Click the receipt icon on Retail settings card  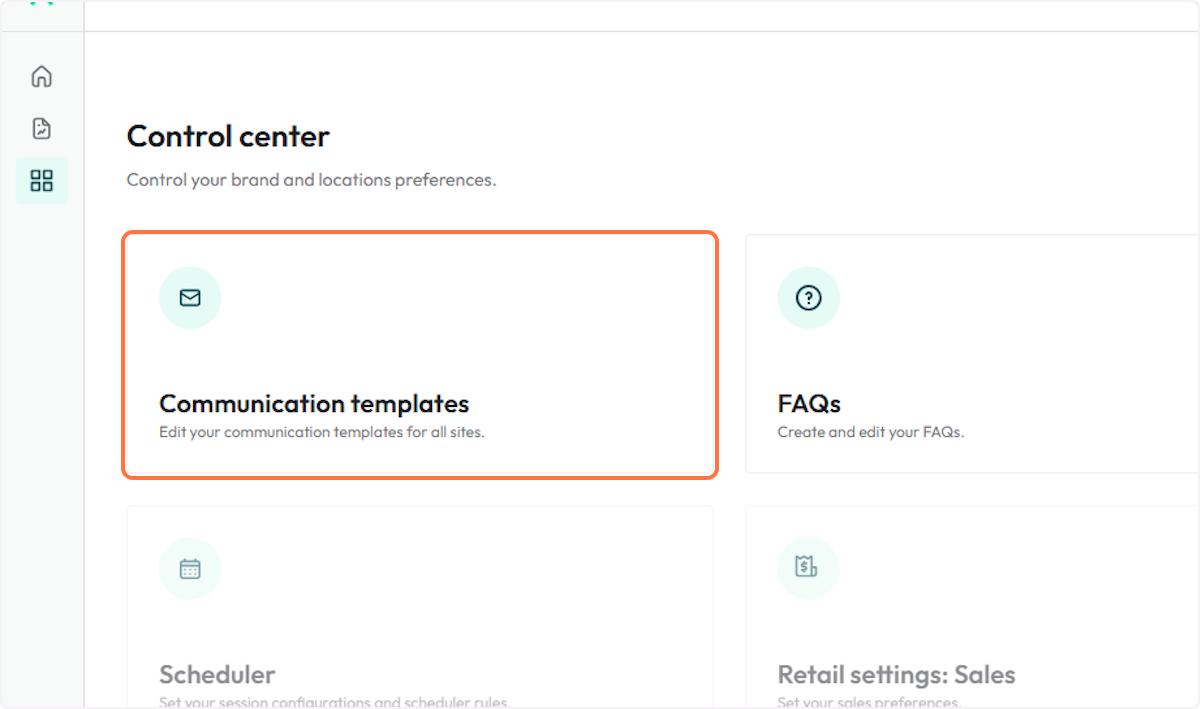click(x=808, y=568)
